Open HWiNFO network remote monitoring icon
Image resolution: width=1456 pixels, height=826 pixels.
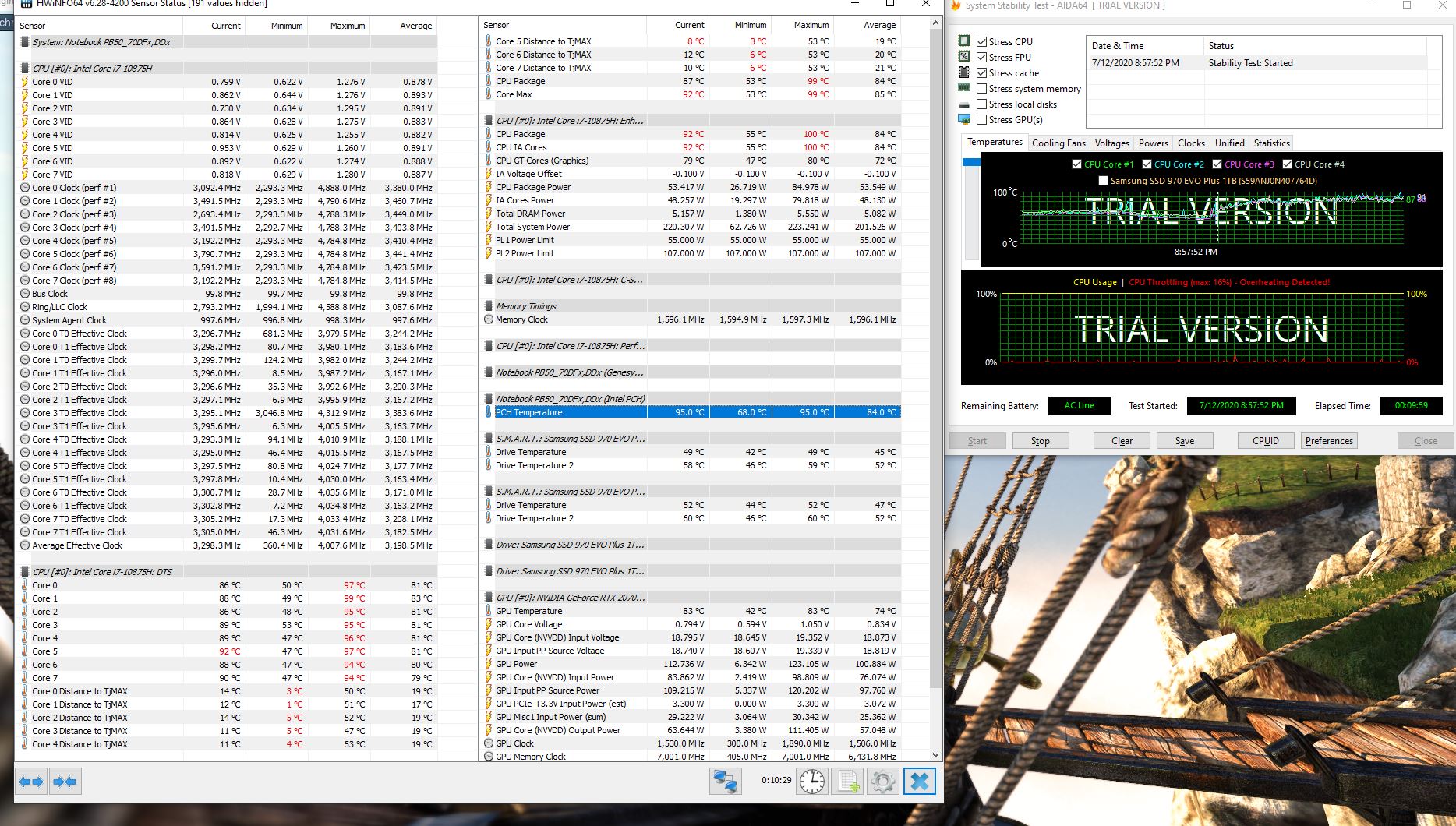725,781
